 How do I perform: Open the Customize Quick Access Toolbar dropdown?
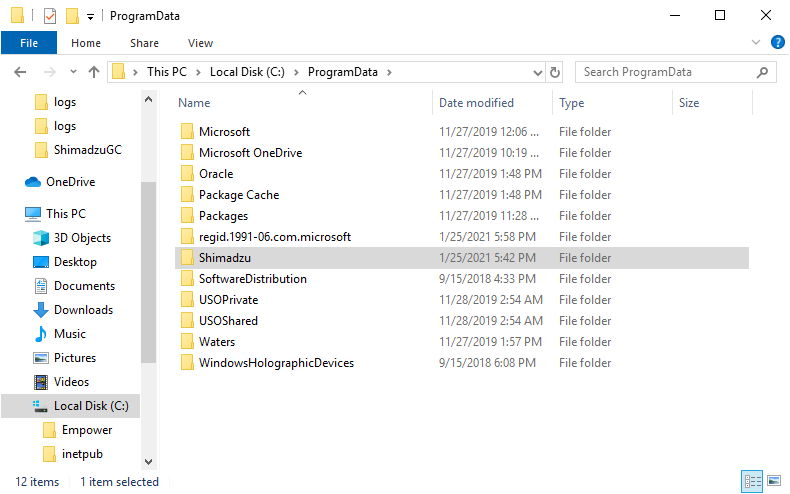pyautogui.click(x=90, y=17)
